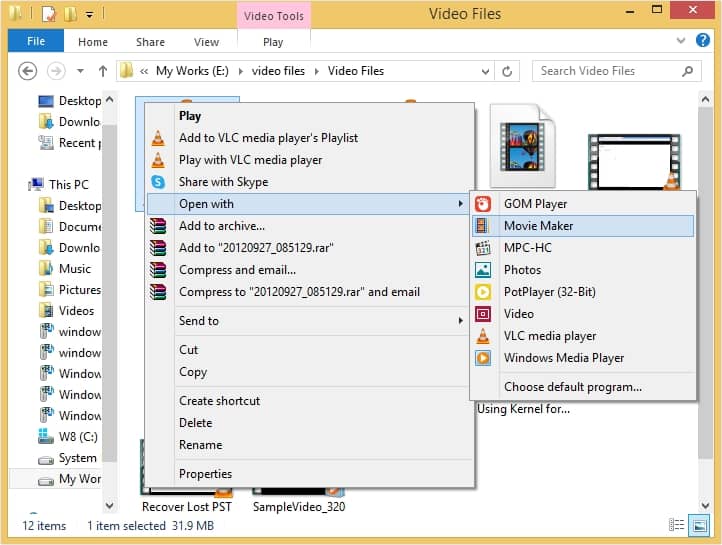Click the Movie Maker filmstrip icon
The width and height of the screenshot is (722, 545).
click(482, 226)
